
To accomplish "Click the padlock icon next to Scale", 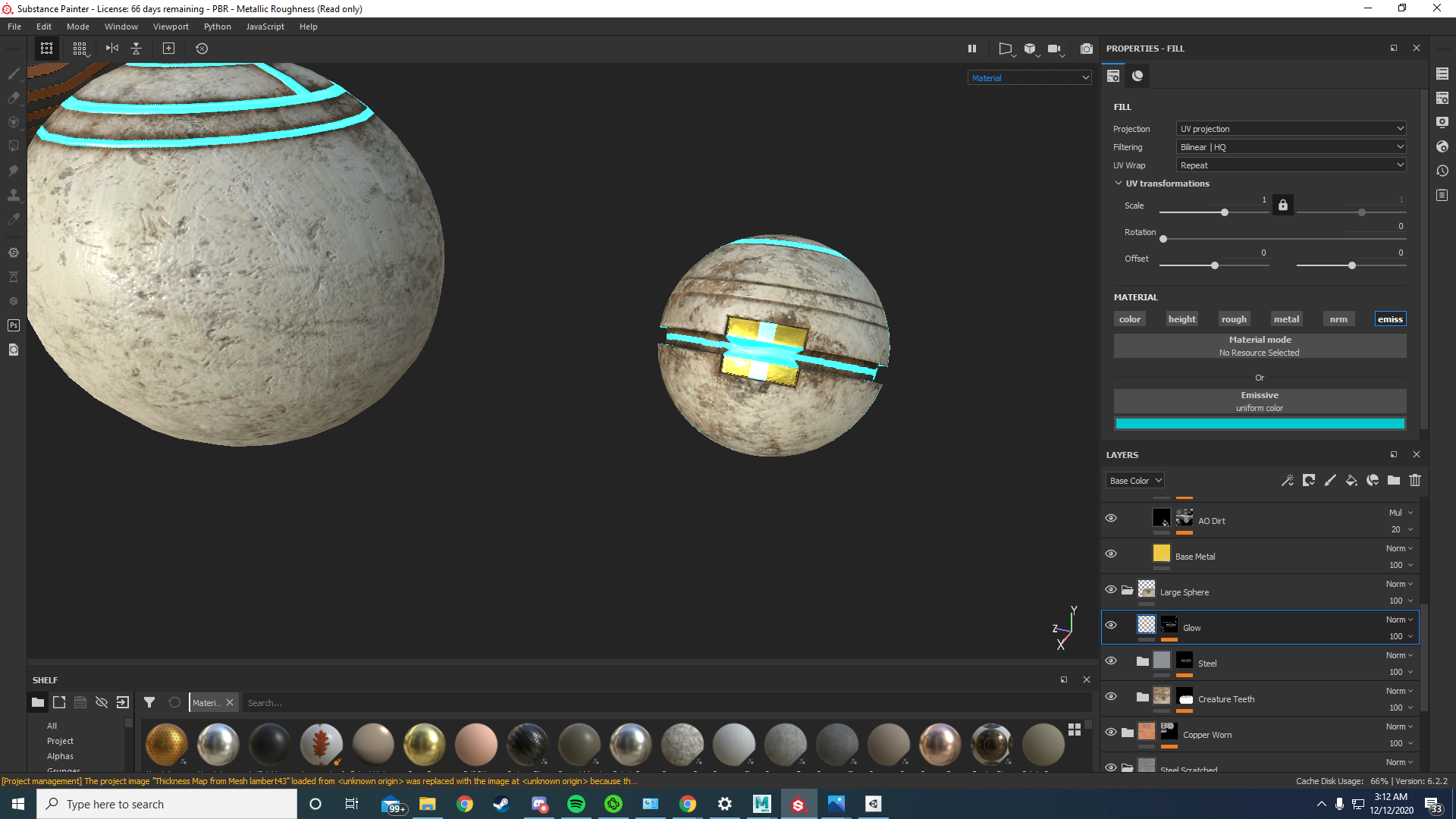I will [1282, 205].
